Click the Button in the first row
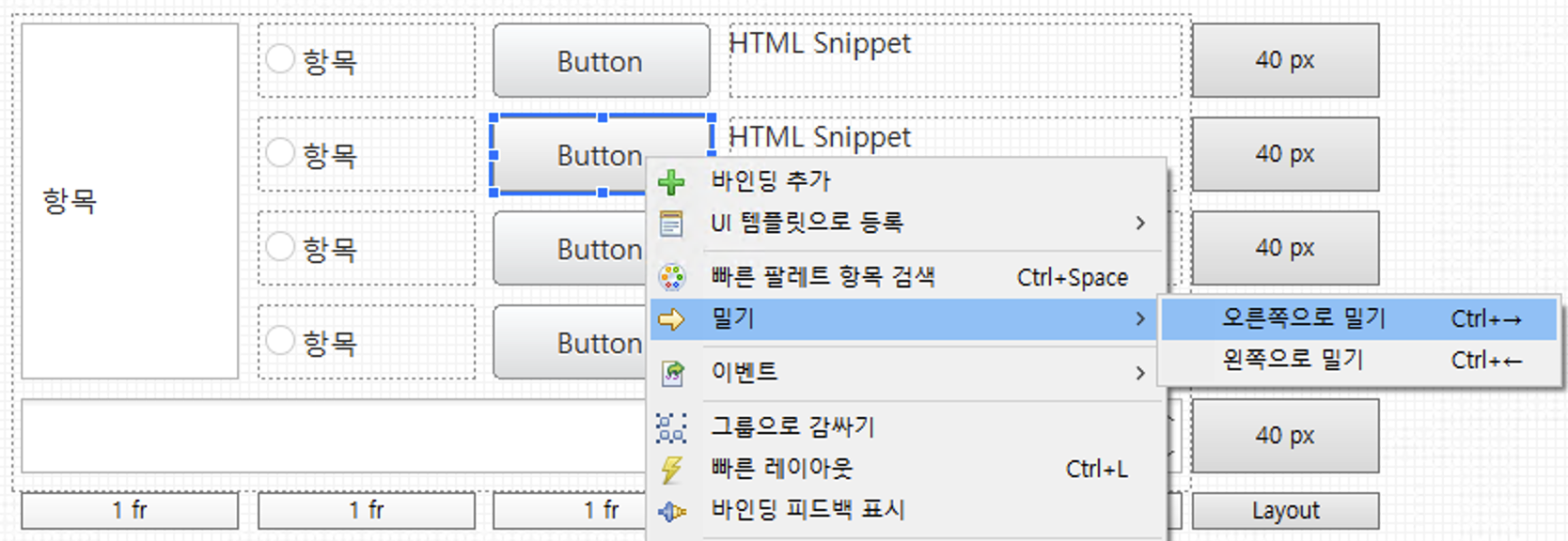Screen dimensions: 1568x541 (x=601, y=61)
